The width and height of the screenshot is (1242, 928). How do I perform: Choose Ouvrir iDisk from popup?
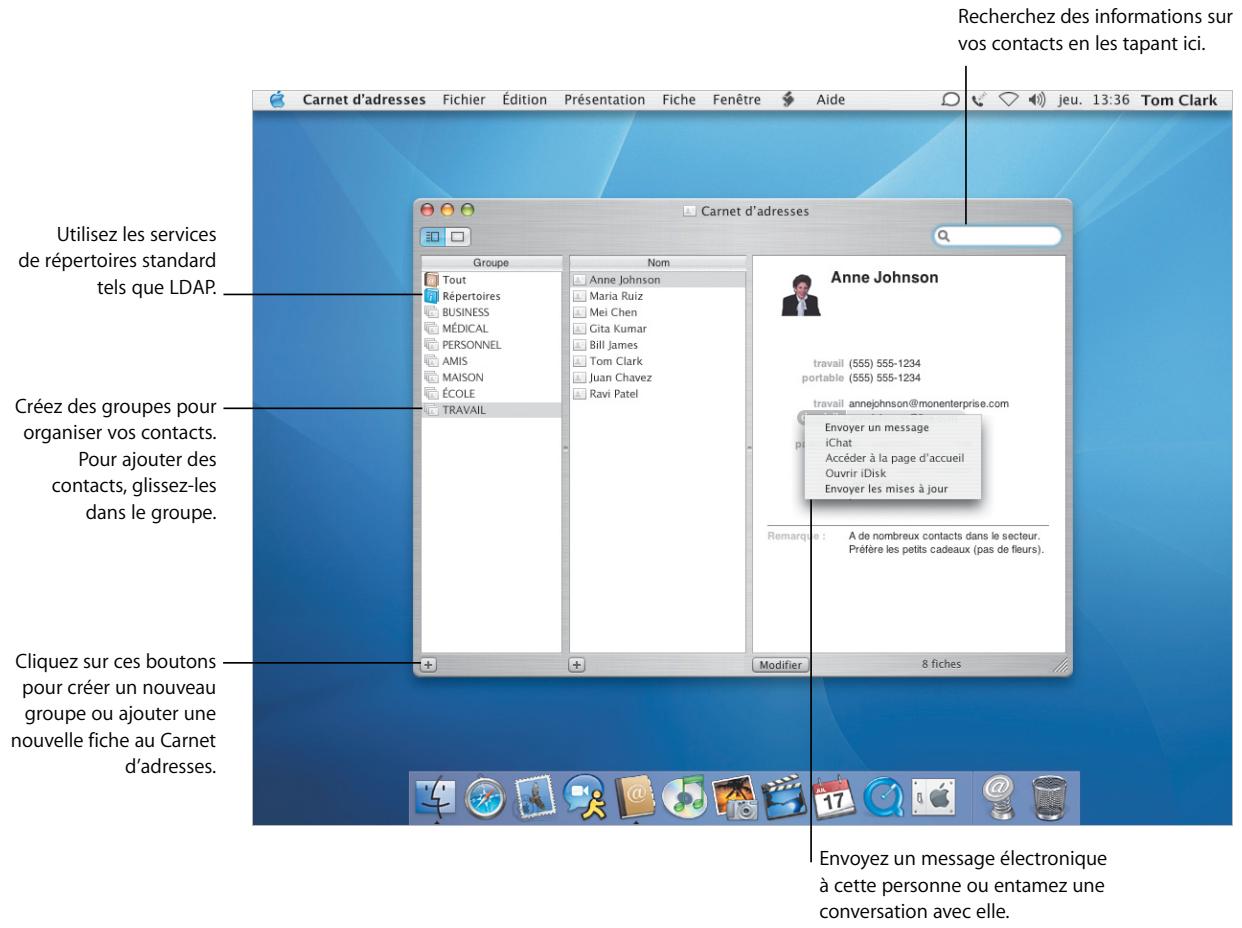[x=893, y=472]
